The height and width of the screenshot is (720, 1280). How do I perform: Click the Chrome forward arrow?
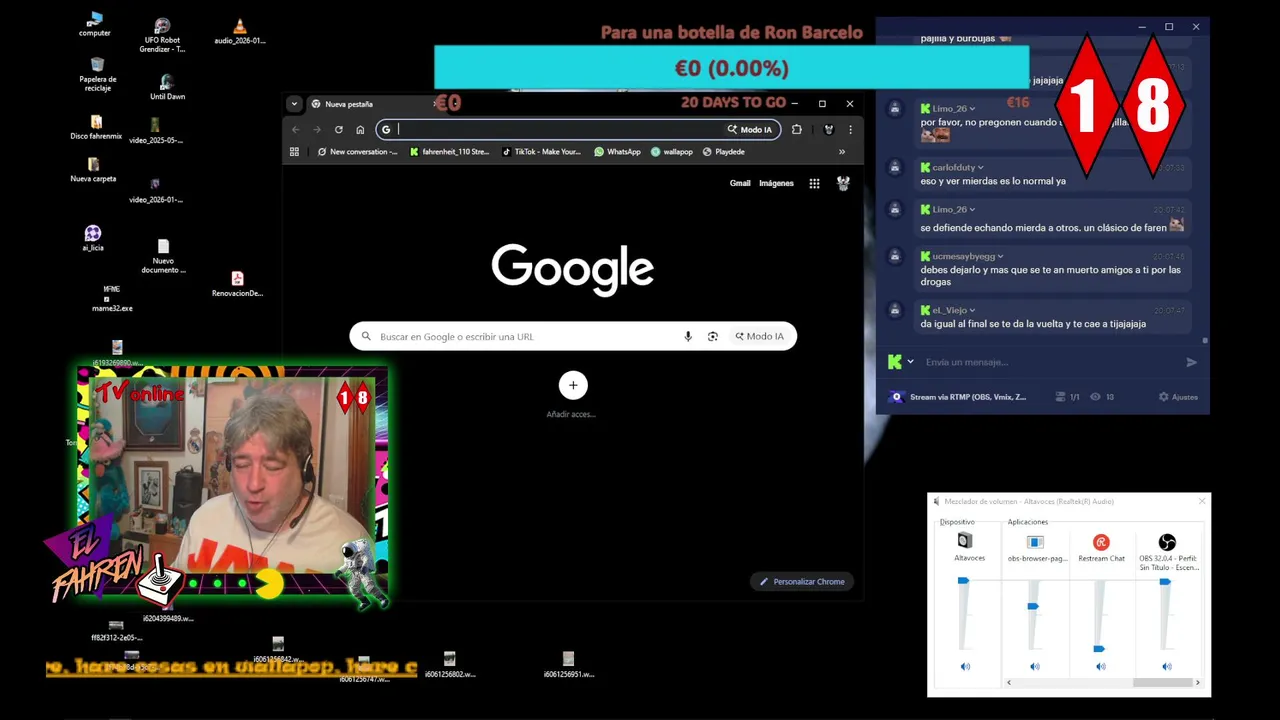[317, 129]
